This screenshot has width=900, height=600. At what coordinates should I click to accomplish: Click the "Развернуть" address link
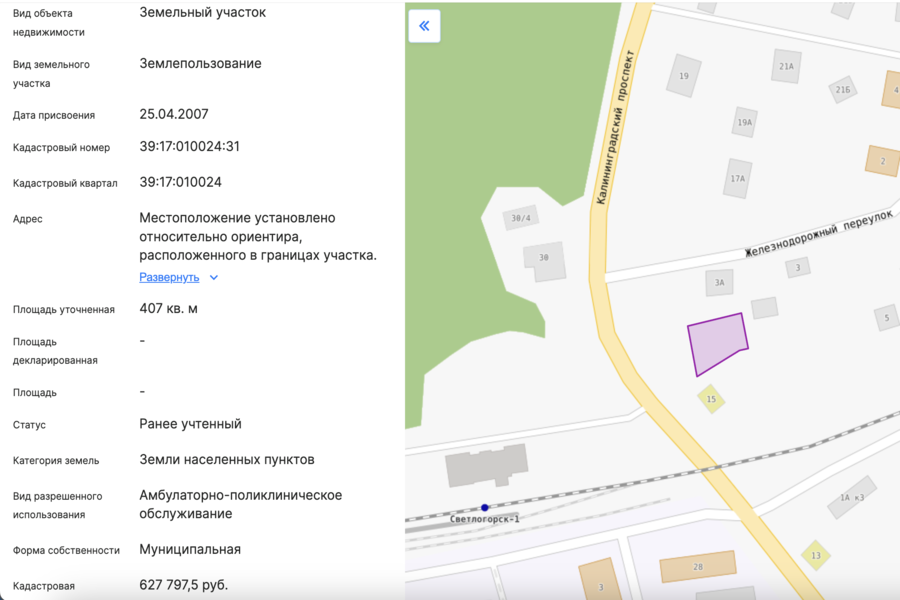pos(169,277)
